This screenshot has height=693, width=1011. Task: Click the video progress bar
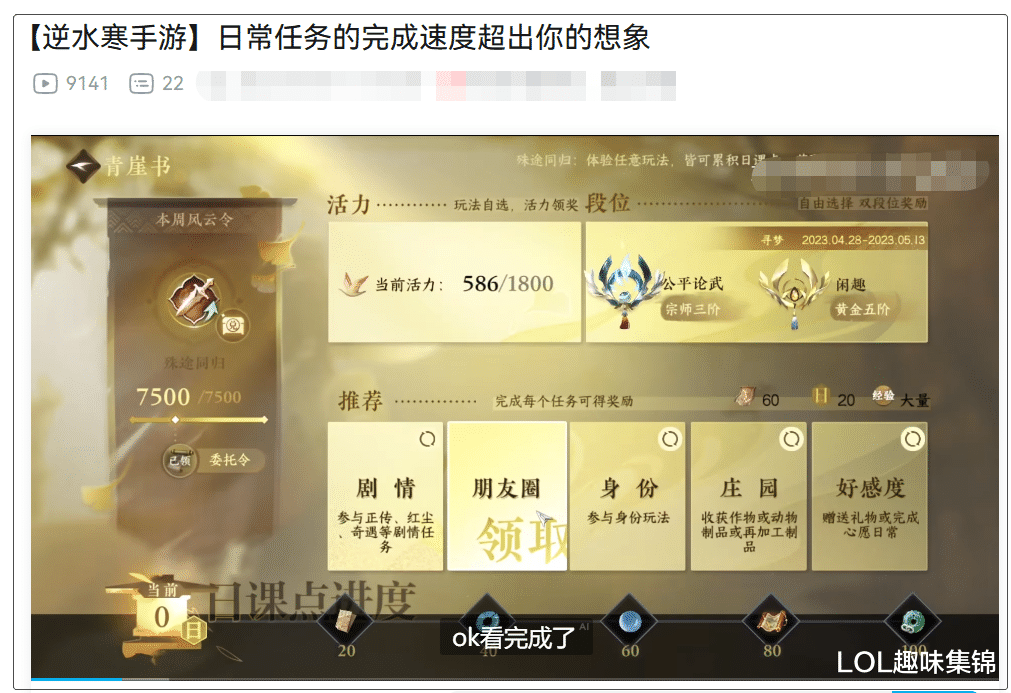(x=515, y=679)
